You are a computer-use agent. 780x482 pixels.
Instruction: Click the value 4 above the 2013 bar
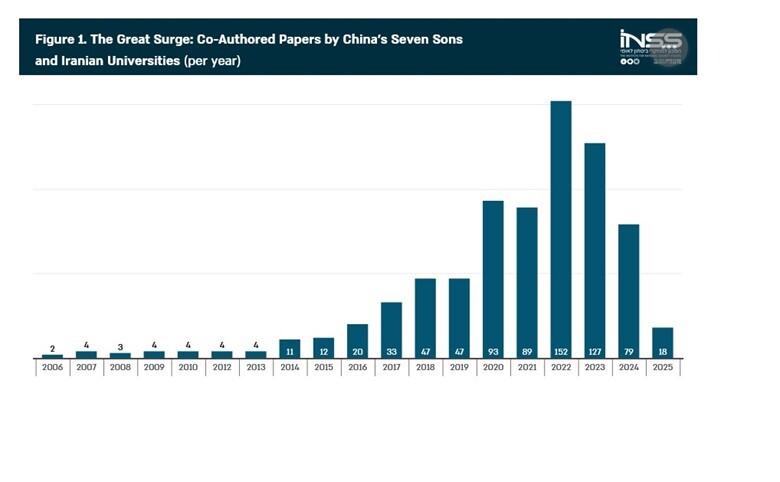point(256,345)
